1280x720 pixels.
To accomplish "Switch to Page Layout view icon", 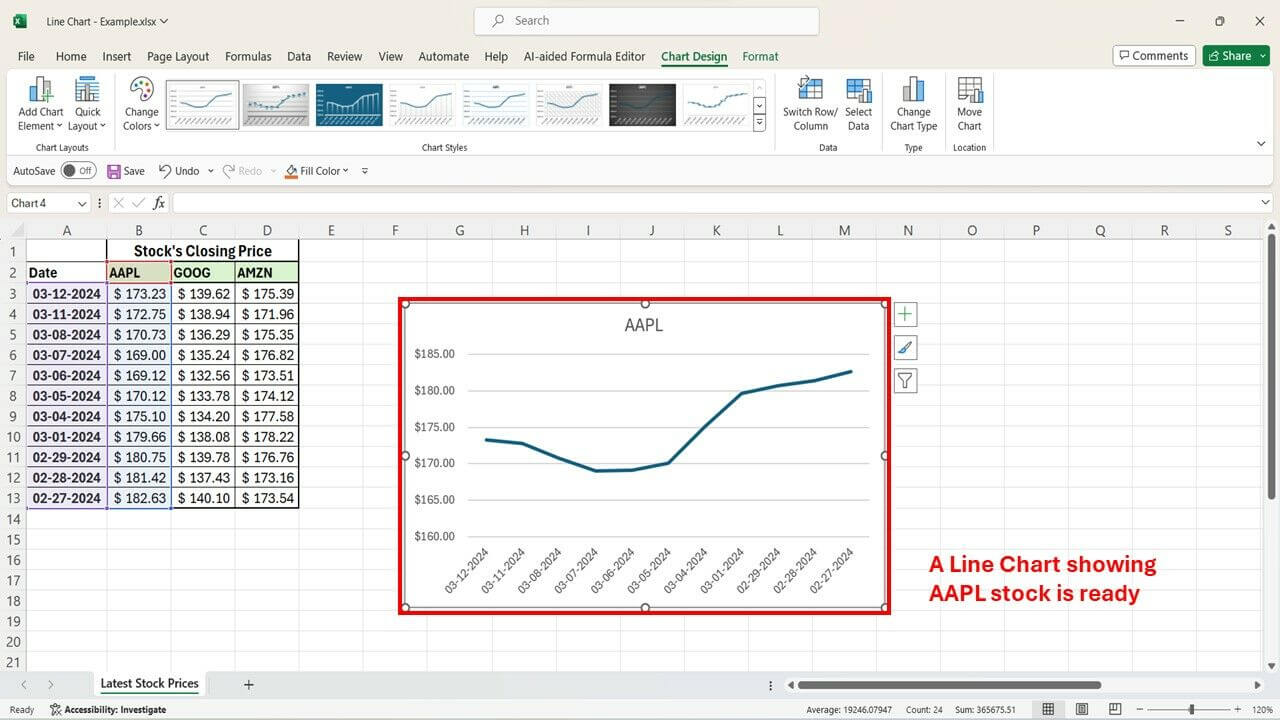I will 1080,709.
